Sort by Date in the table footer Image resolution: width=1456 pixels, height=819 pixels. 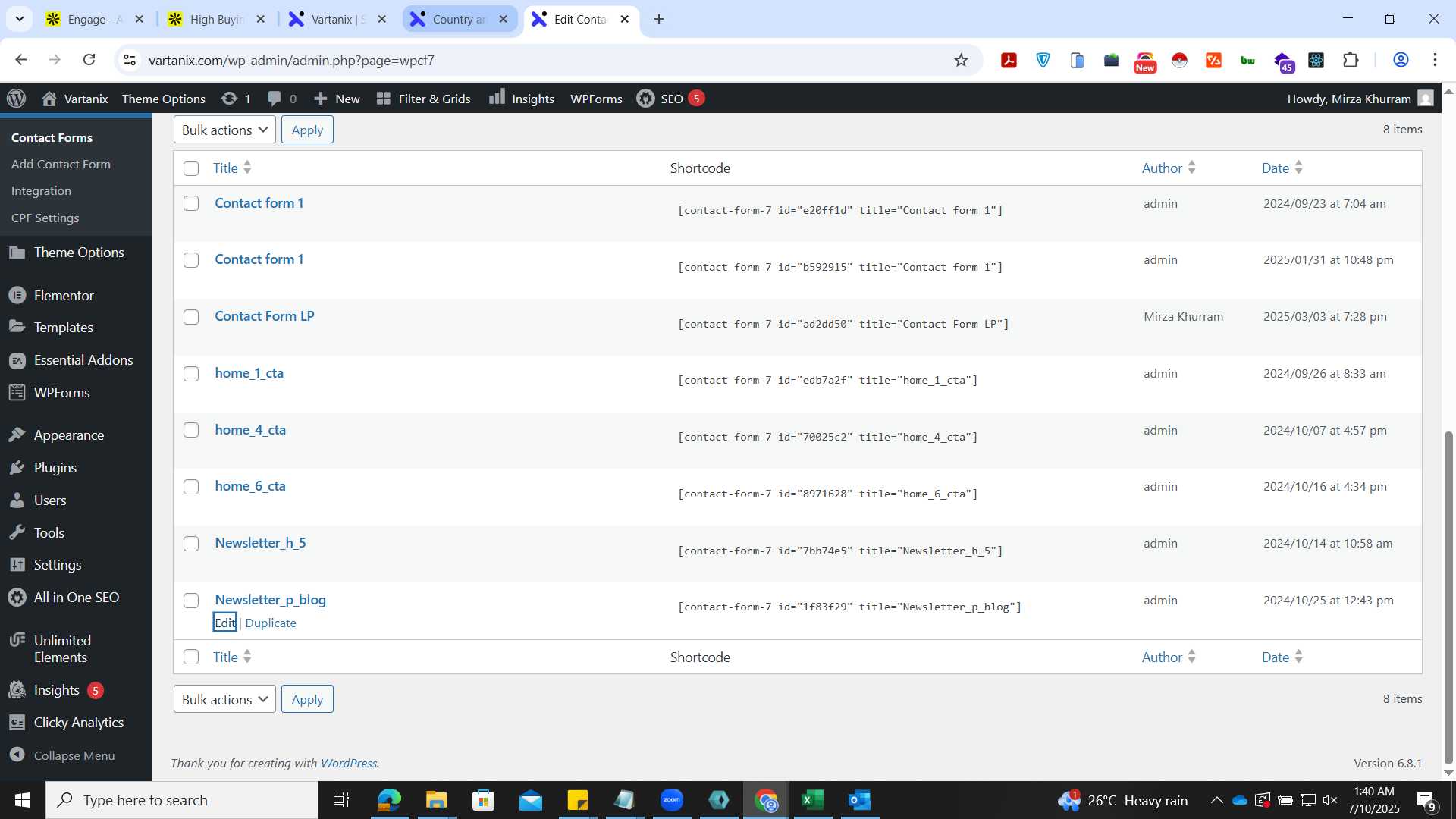1282,657
